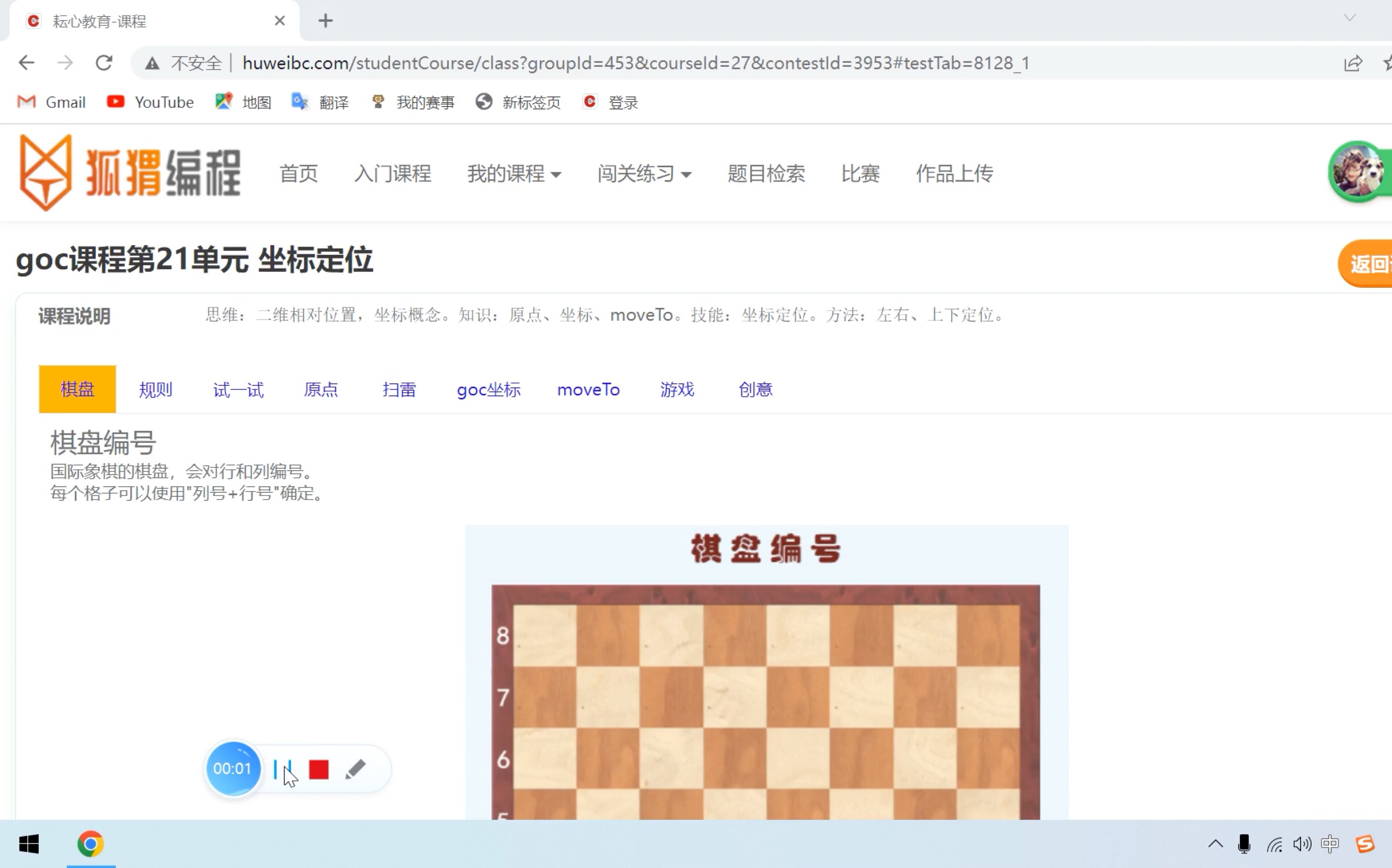Select the pencil annotation tool
This screenshot has width=1392, height=868.
coord(355,769)
